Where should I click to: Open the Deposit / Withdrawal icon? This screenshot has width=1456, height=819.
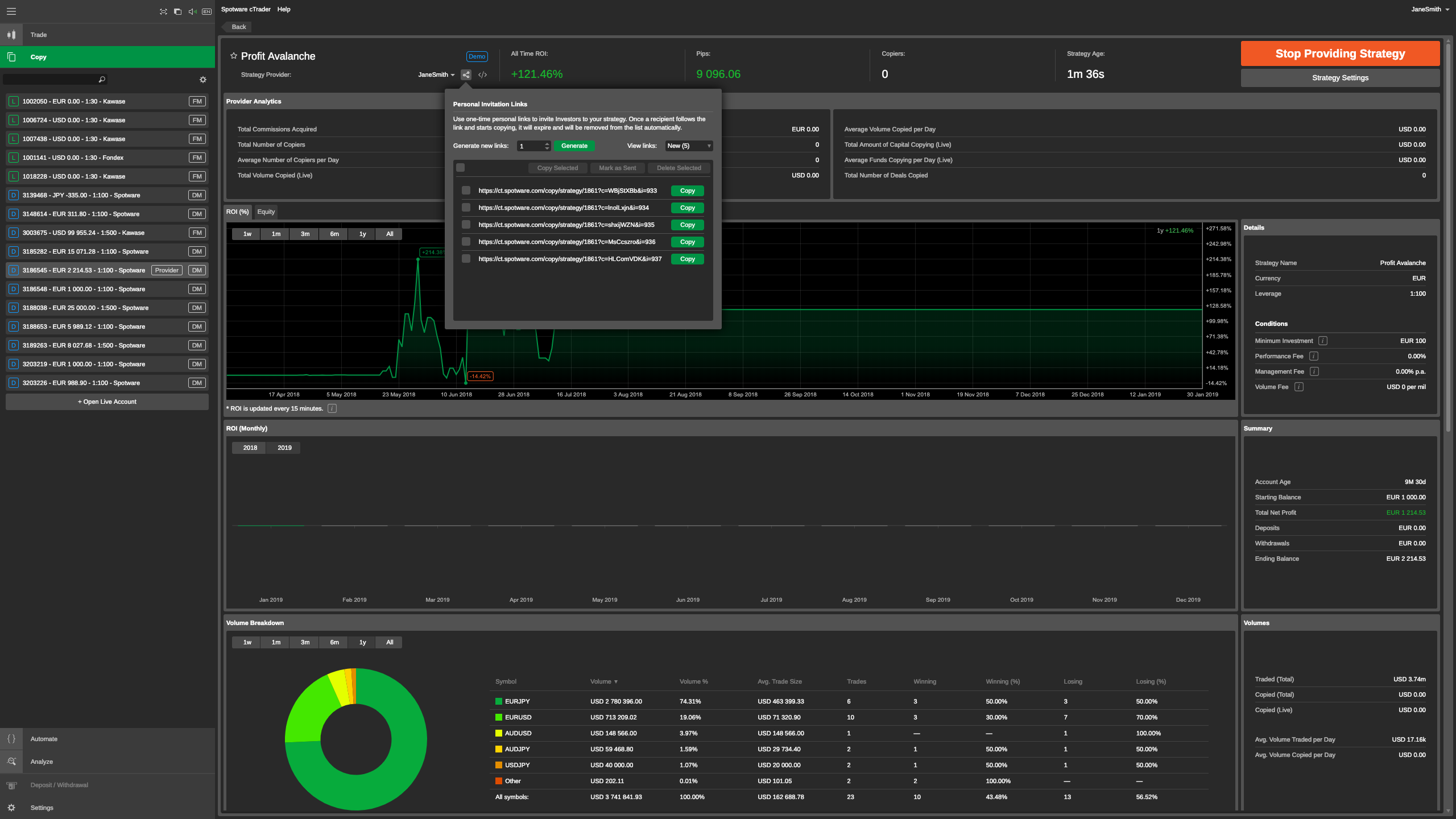[11, 785]
